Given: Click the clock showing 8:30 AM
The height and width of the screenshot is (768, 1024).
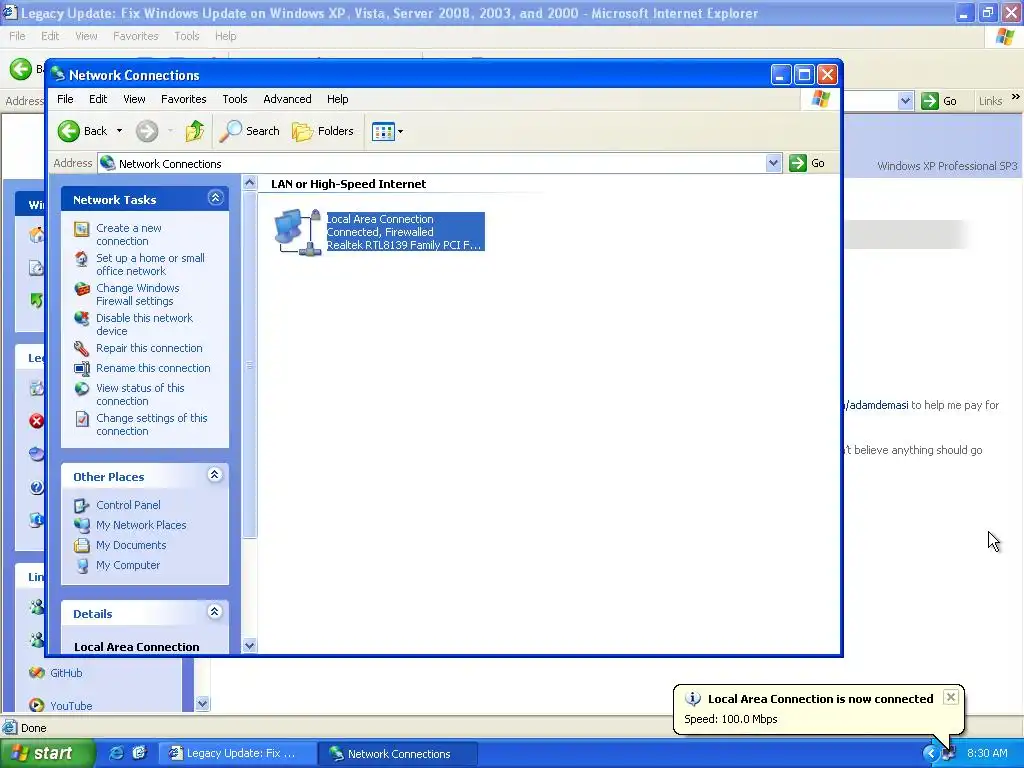Looking at the screenshot, I should tap(987, 754).
